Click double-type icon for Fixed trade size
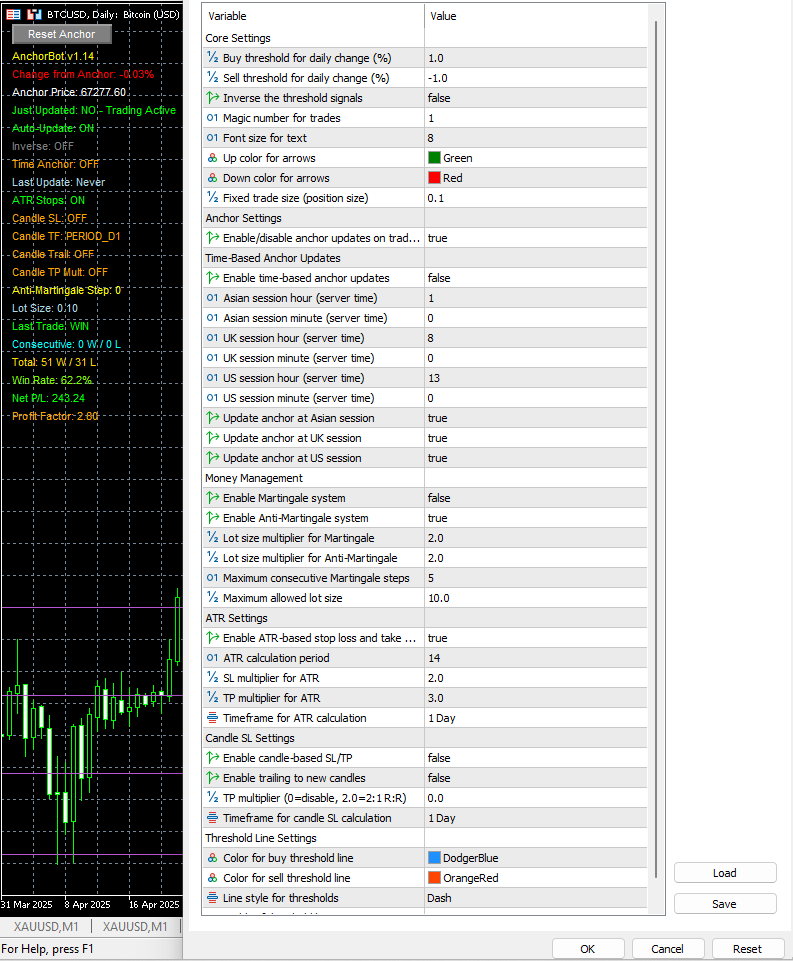 point(213,198)
